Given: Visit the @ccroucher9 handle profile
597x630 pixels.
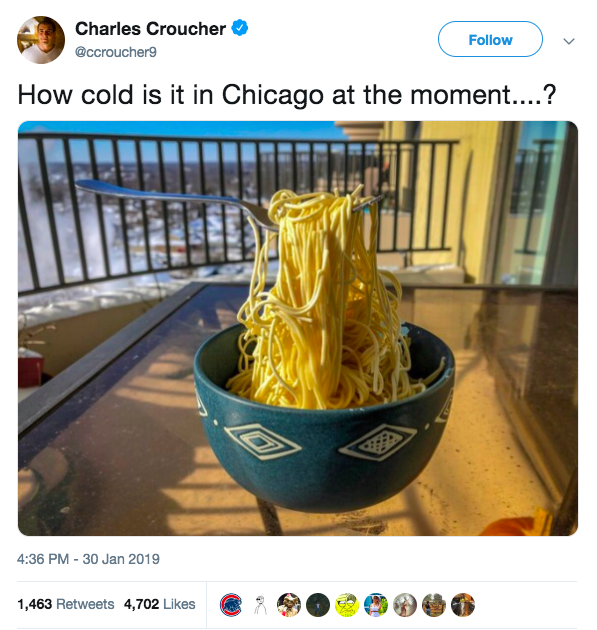Looking at the screenshot, I should 116,52.
